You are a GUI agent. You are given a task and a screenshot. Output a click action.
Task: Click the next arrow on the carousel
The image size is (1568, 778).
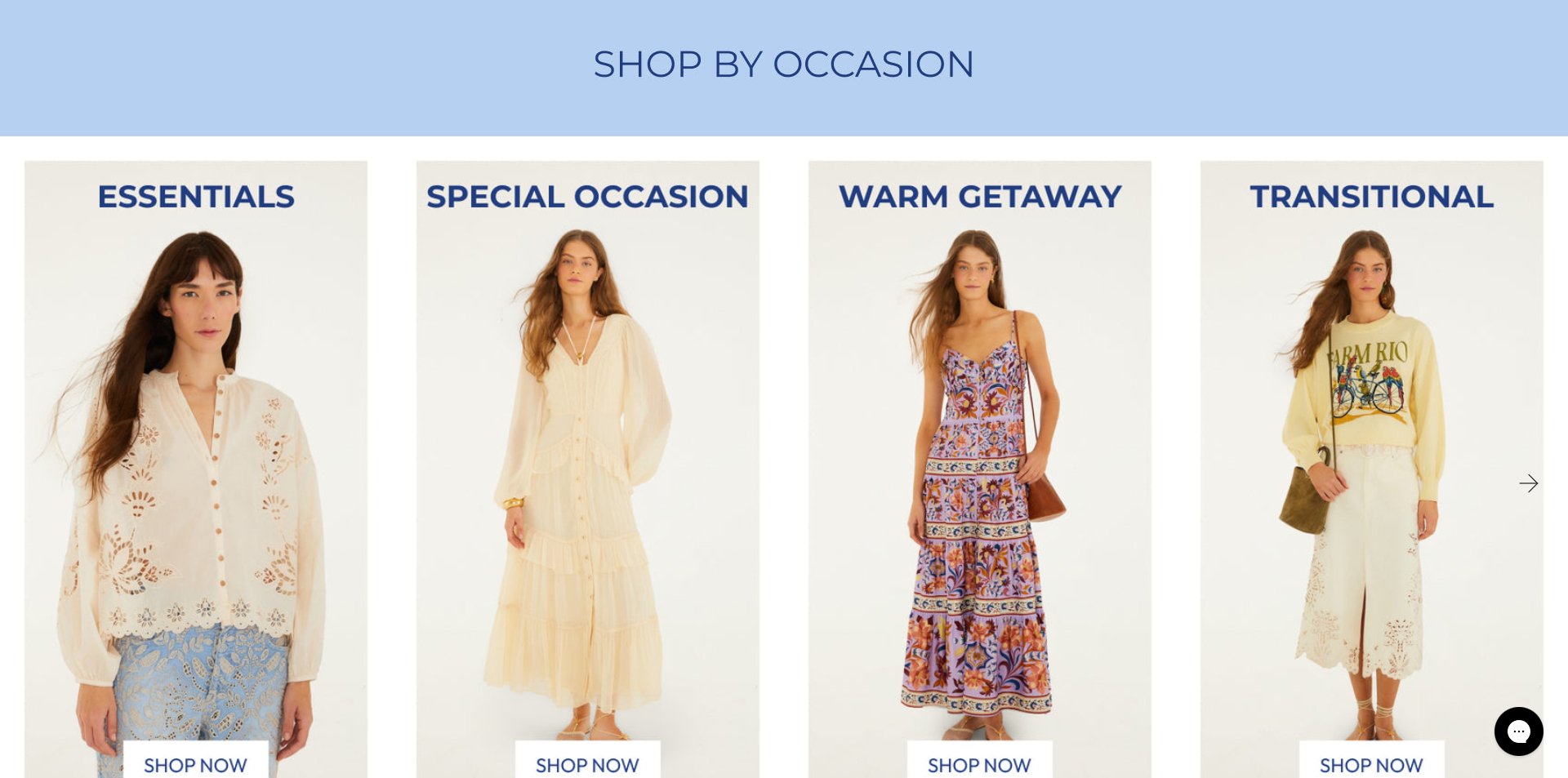point(1528,483)
